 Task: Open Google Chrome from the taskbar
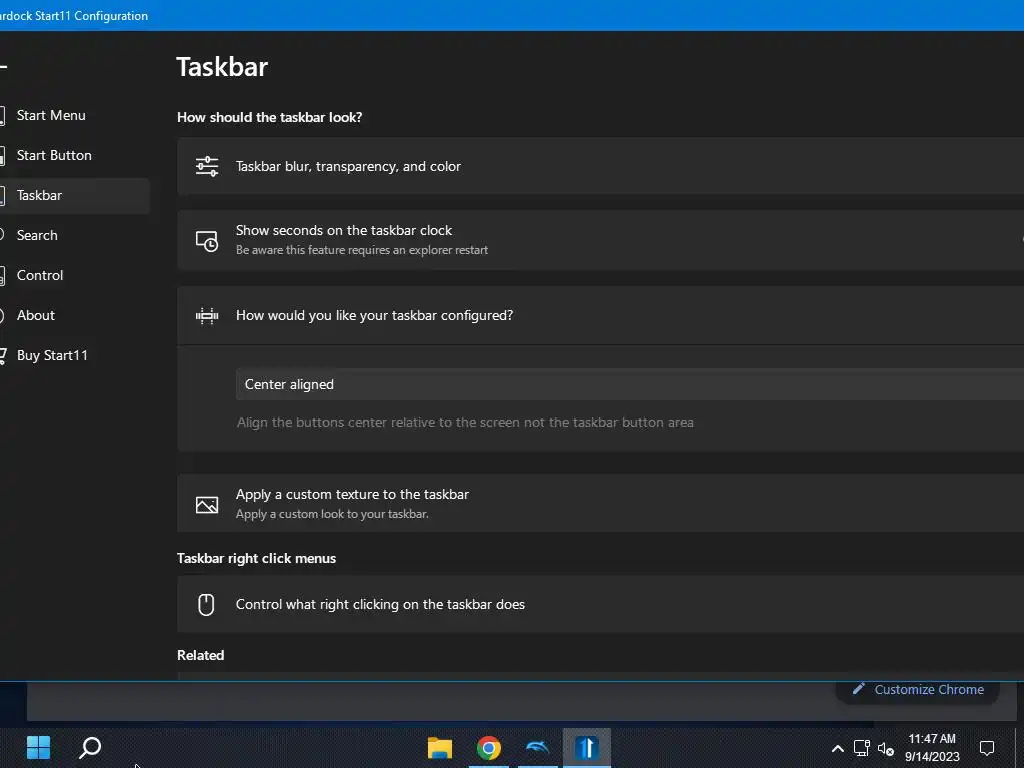(x=488, y=748)
